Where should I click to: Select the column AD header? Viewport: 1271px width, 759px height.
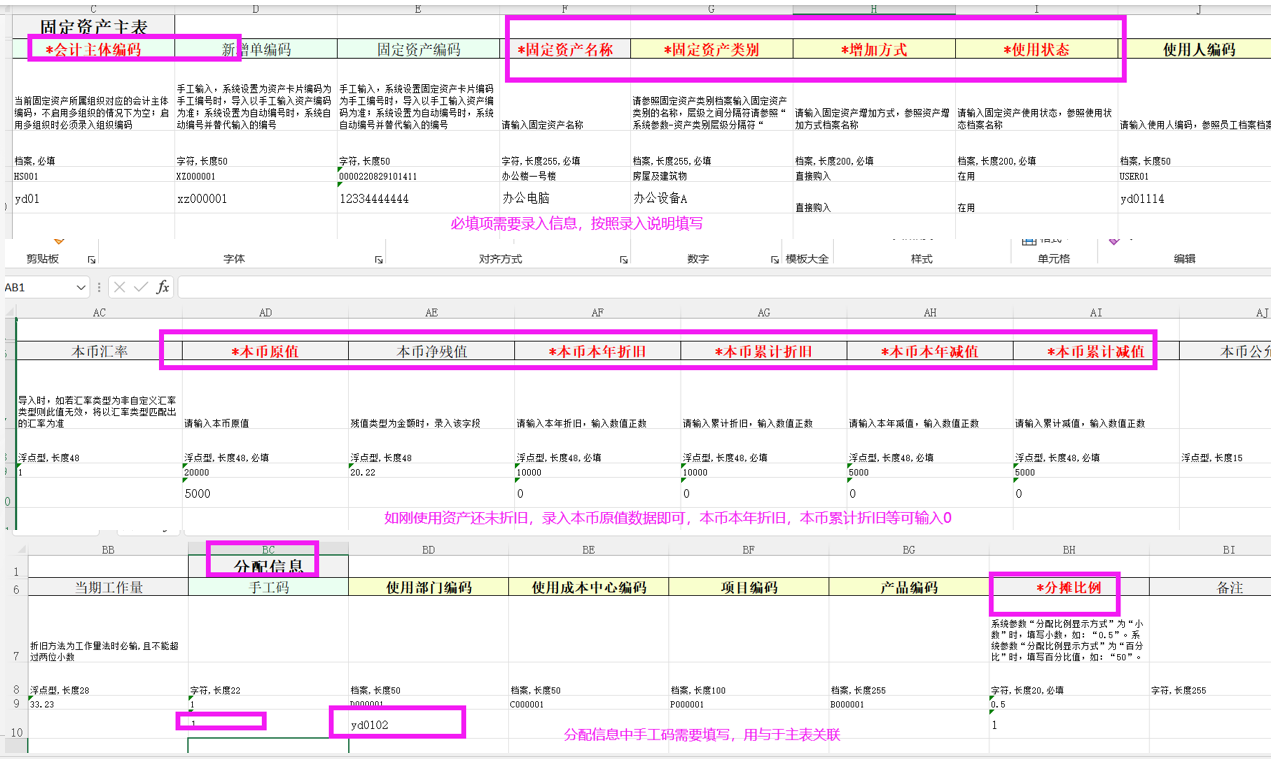point(265,313)
